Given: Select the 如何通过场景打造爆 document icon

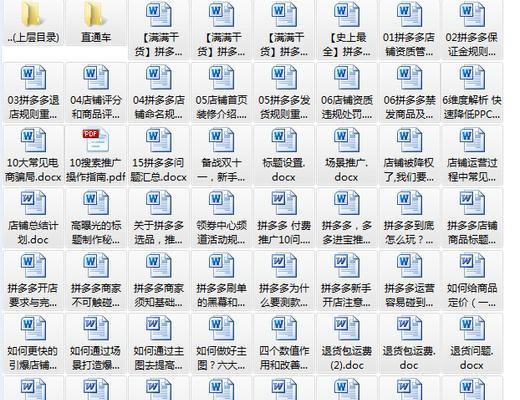Looking at the screenshot, I should click(96, 328).
